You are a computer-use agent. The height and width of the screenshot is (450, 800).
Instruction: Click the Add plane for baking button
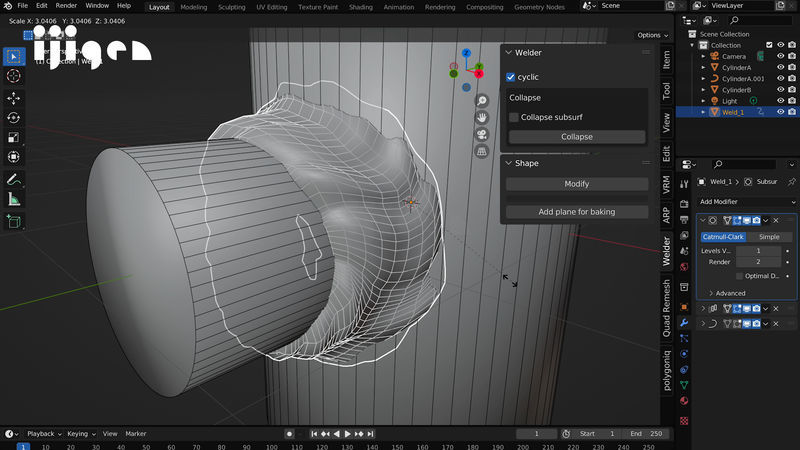[576, 212]
